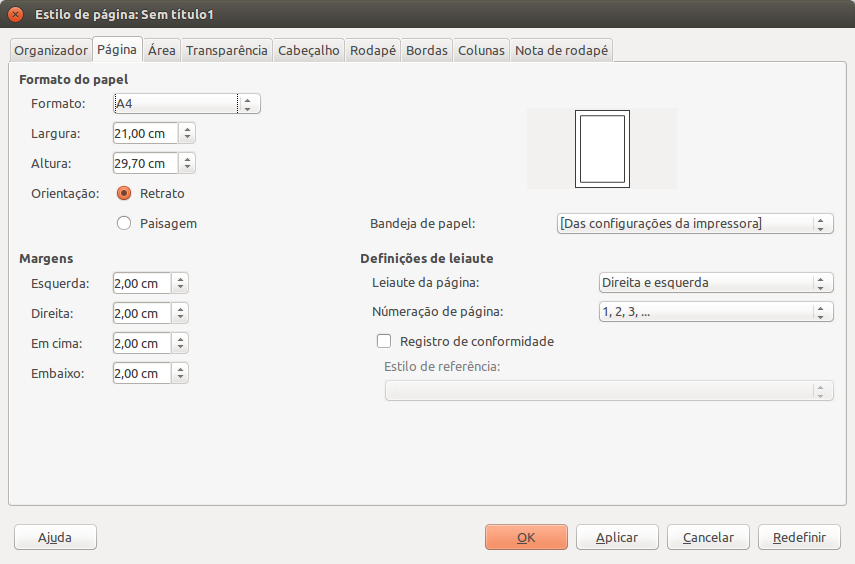Select the Colunas tab
This screenshot has width=855, height=564.
pyautogui.click(x=481, y=50)
